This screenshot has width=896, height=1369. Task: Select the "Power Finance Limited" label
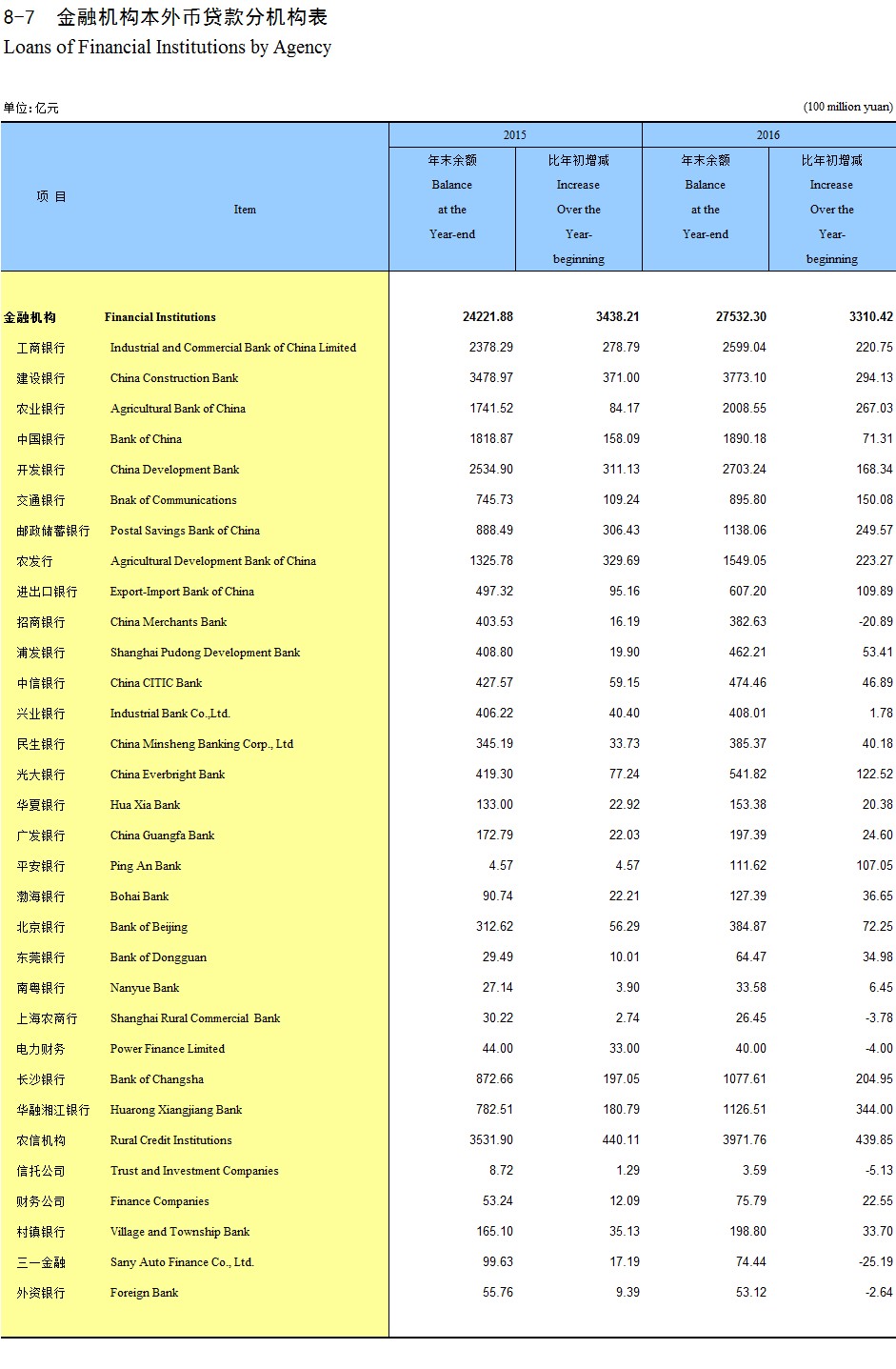point(168,1049)
